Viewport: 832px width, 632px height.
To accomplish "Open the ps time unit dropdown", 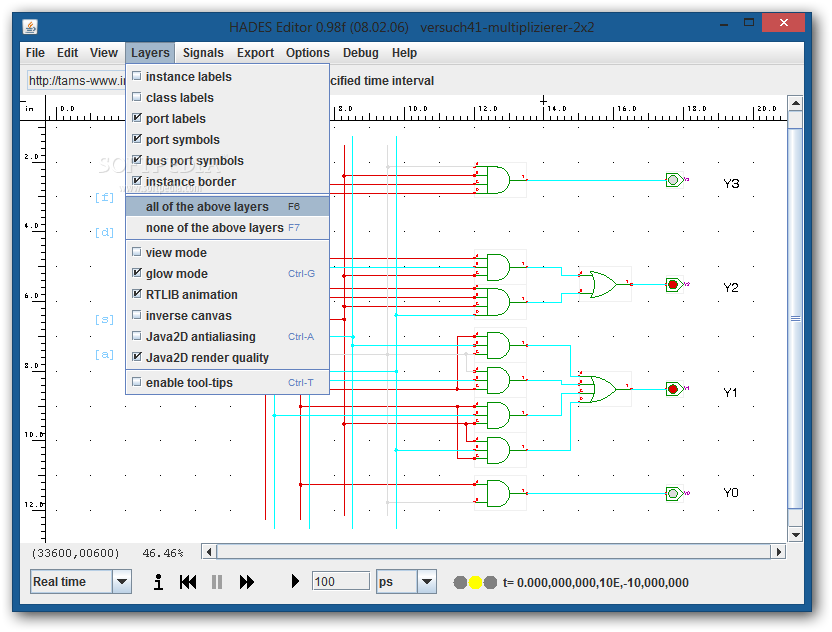I will click(x=427, y=582).
